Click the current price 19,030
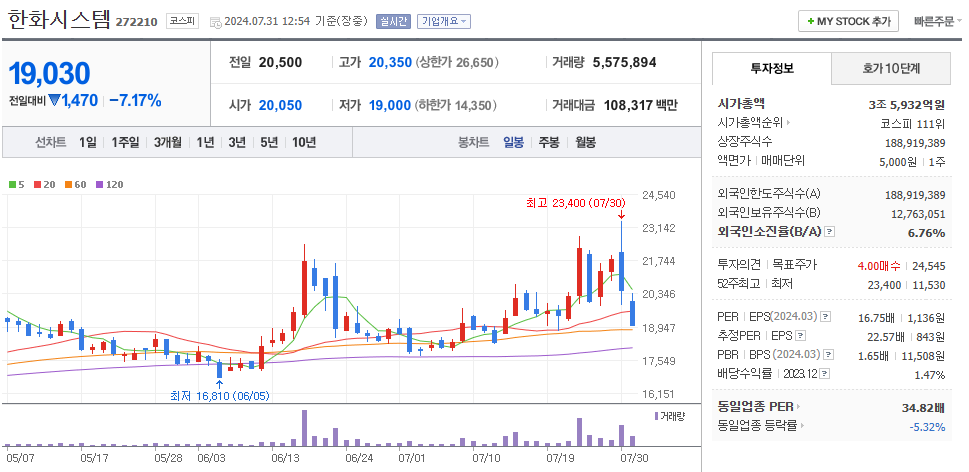This screenshot has width=969, height=472. point(49,74)
